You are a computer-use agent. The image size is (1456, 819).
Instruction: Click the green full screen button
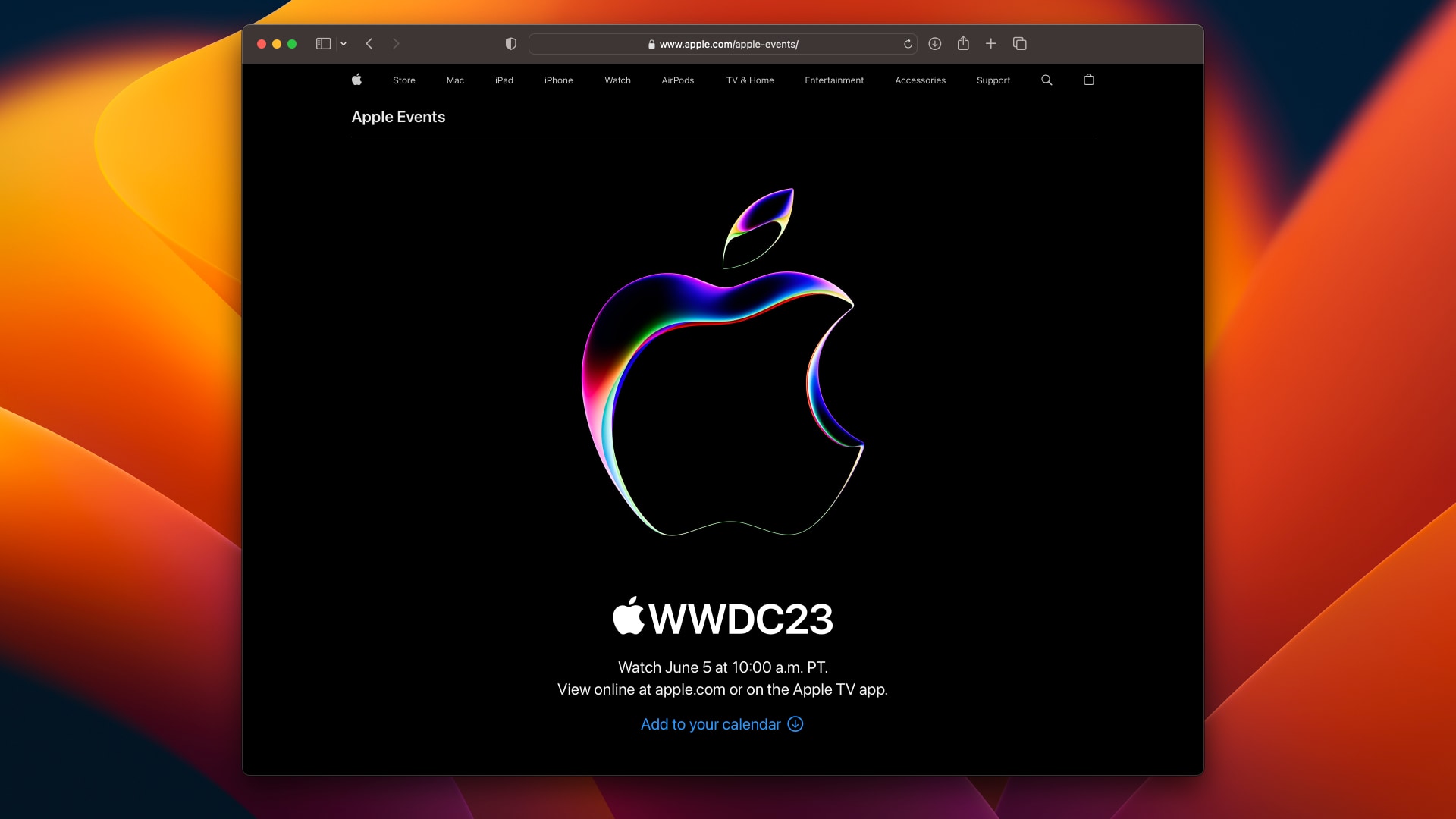(x=292, y=44)
